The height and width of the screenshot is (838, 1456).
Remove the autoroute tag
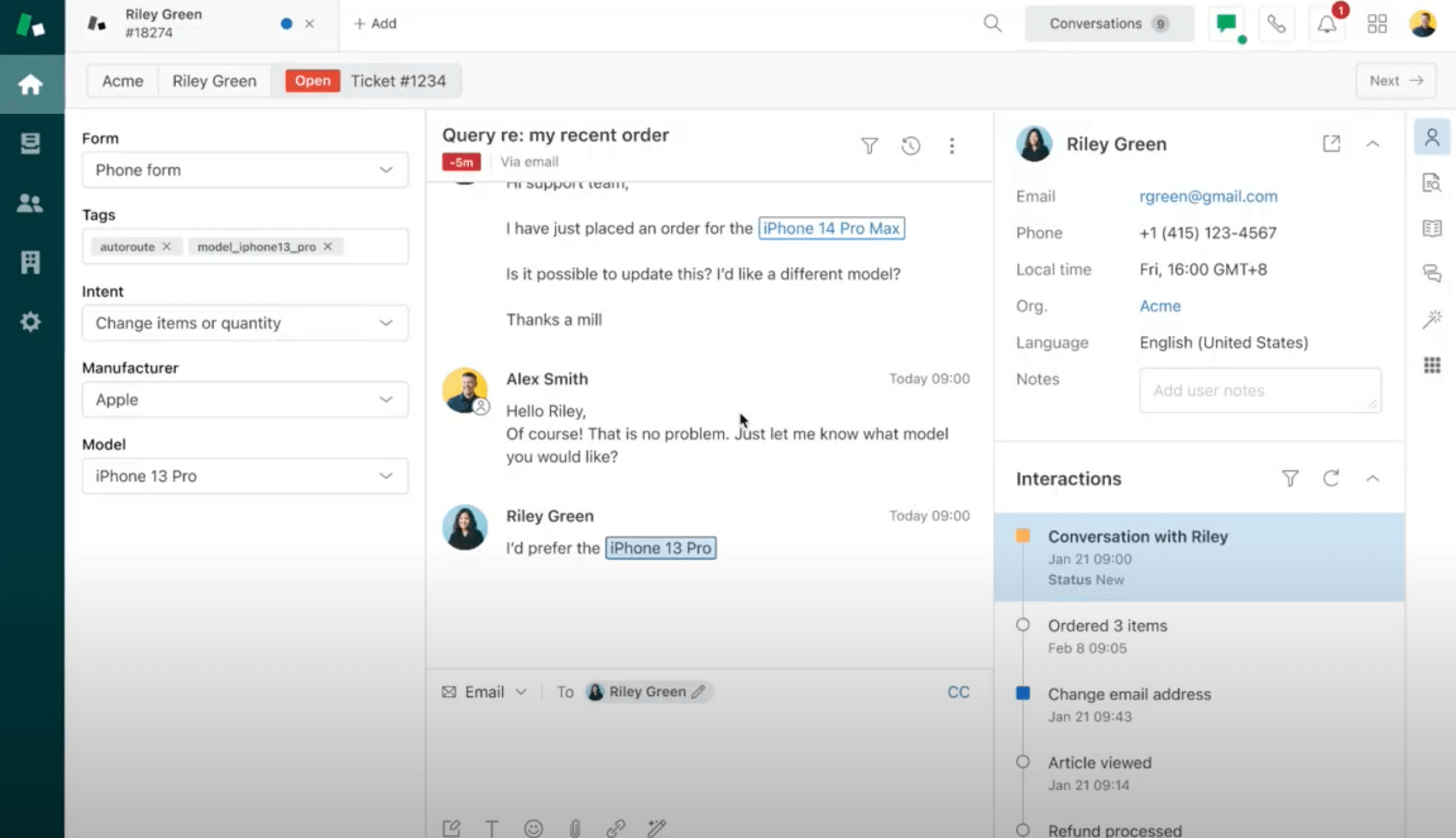tap(166, 246)
